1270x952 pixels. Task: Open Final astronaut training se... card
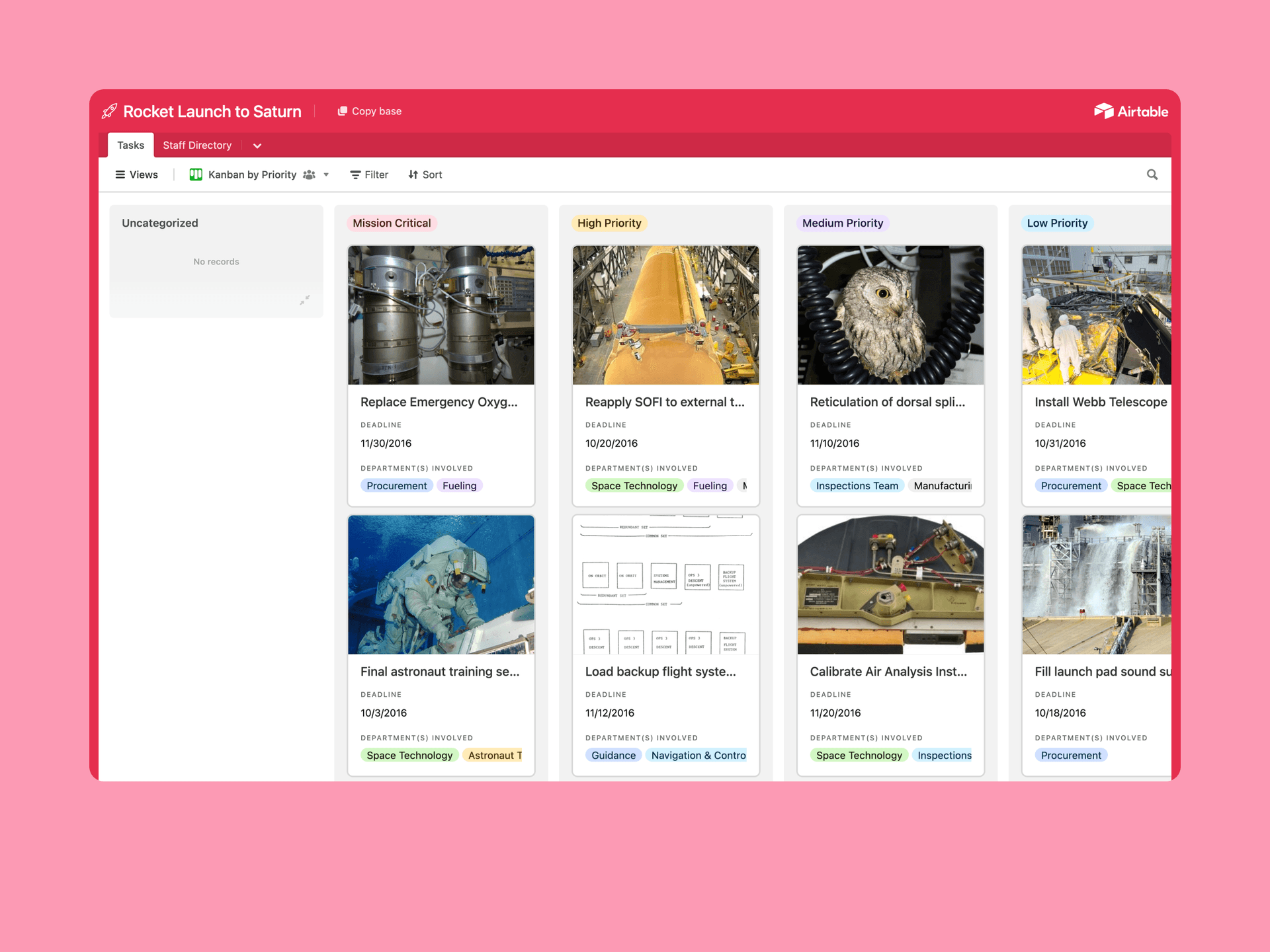point(440,672)
